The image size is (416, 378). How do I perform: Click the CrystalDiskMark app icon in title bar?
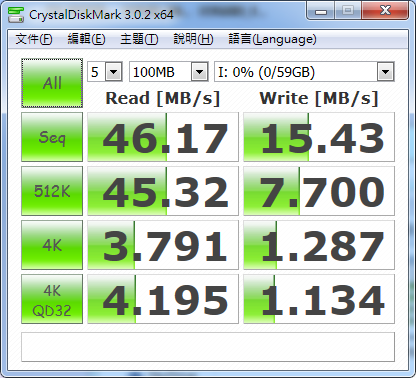coord(16,14)
